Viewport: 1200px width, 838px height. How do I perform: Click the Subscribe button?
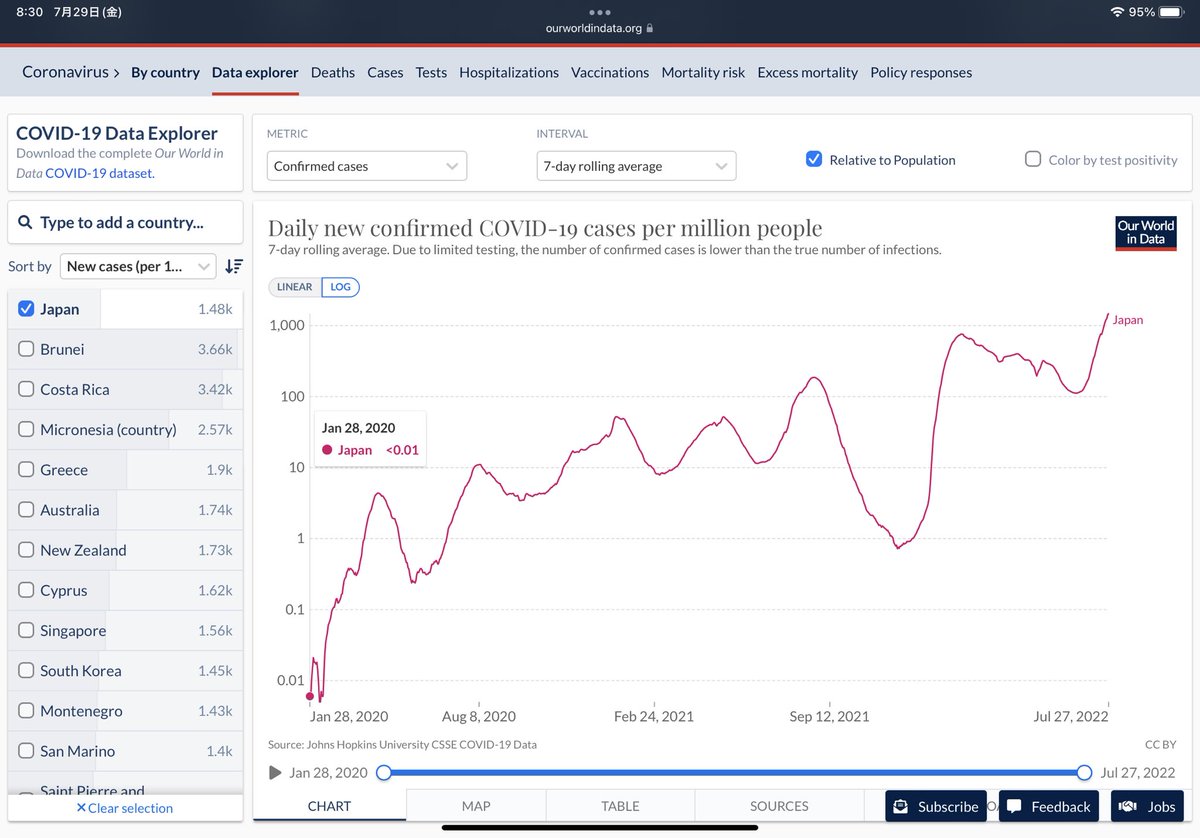click(x=936, y=806)
